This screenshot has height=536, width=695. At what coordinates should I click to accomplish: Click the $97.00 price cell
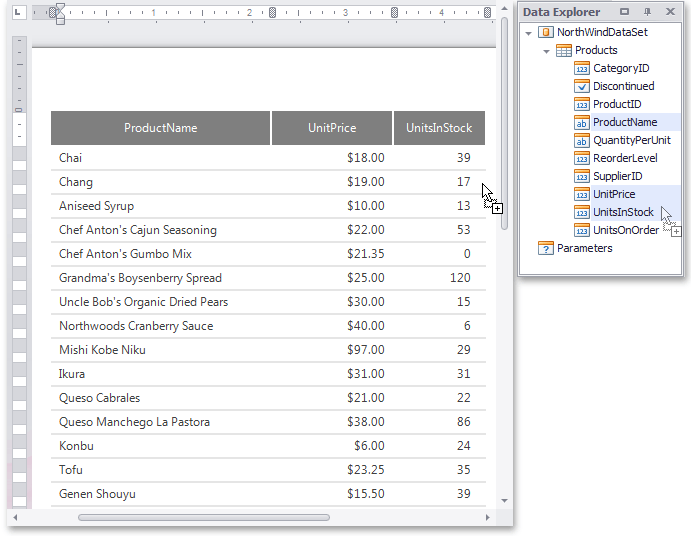332,350
